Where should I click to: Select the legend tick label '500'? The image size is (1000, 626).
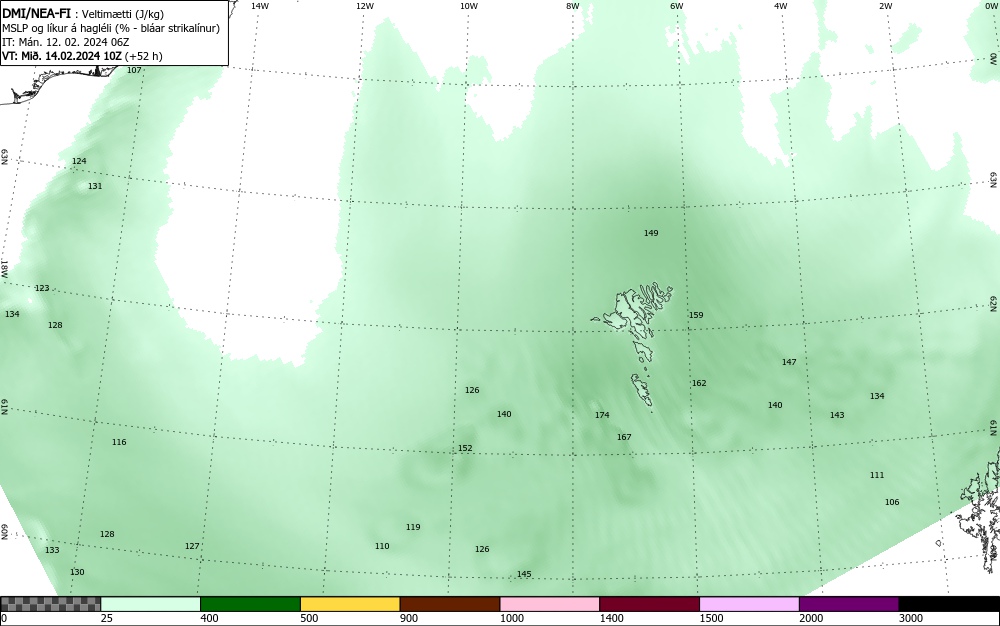coord(309,618)
